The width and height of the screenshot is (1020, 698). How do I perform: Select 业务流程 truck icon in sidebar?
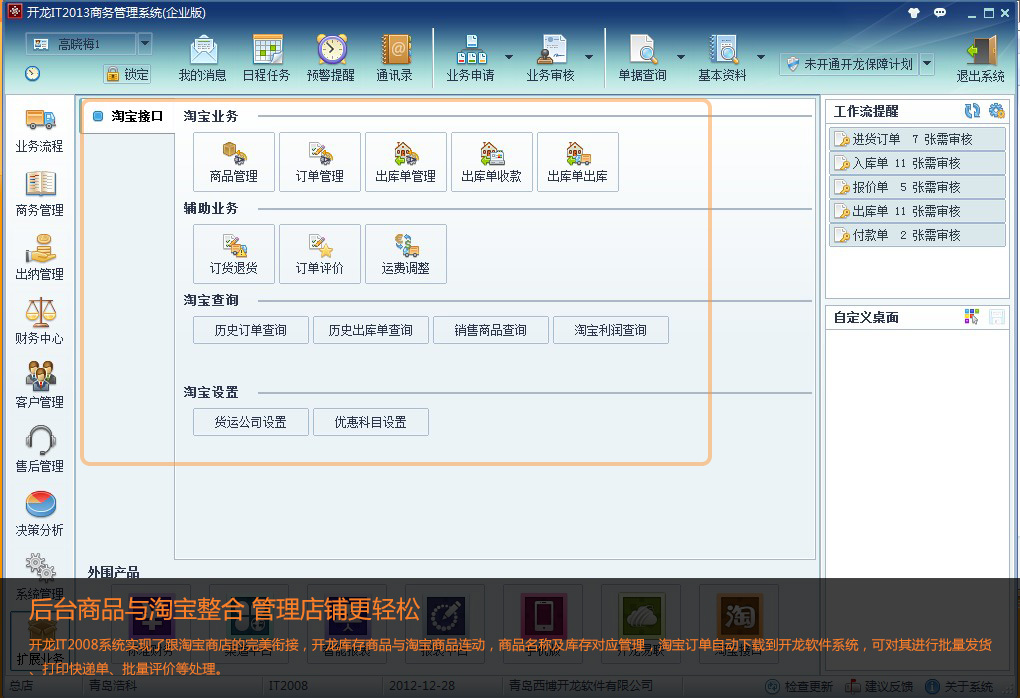40,131
